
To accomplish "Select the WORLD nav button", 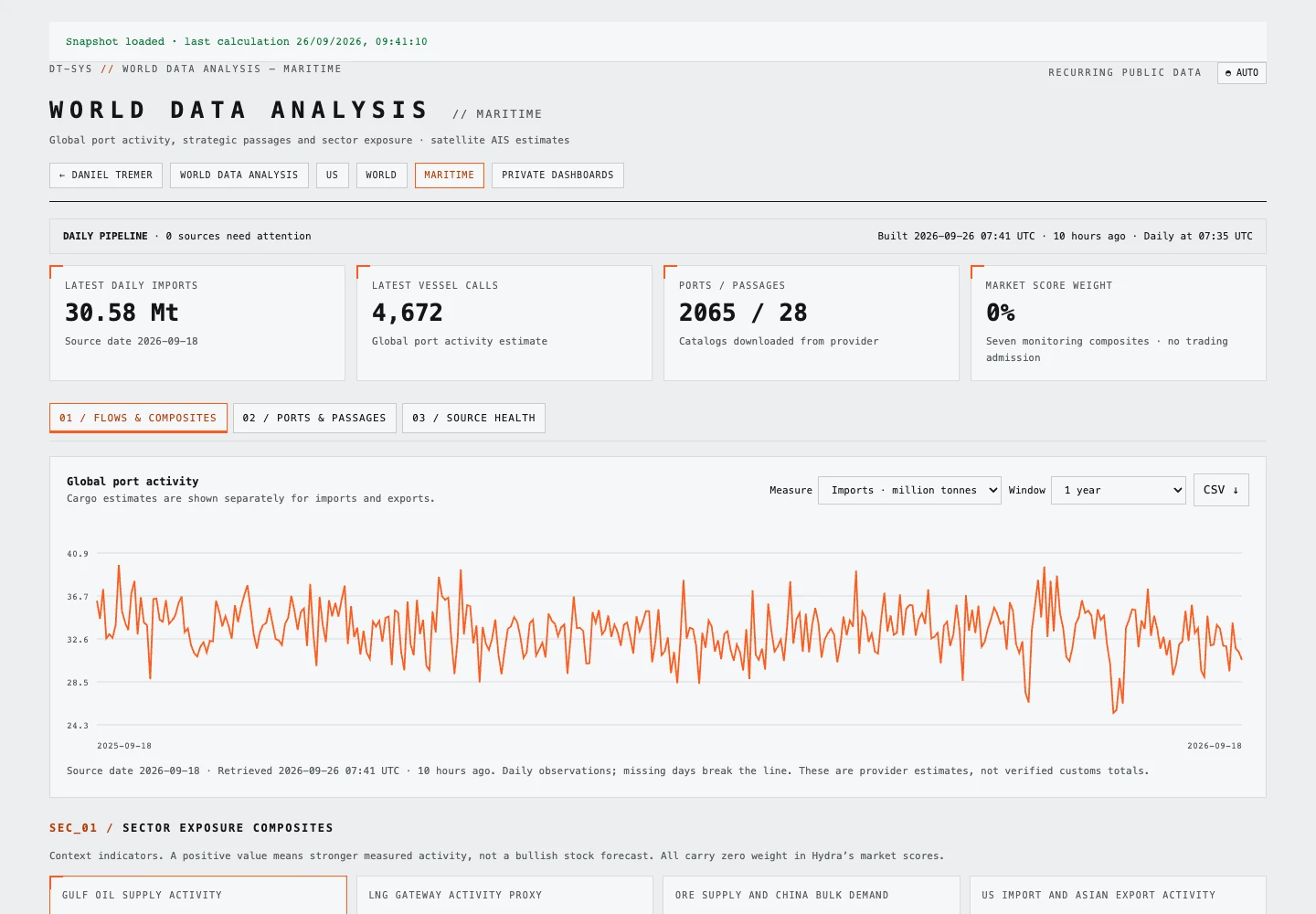I will pos(381,175).
